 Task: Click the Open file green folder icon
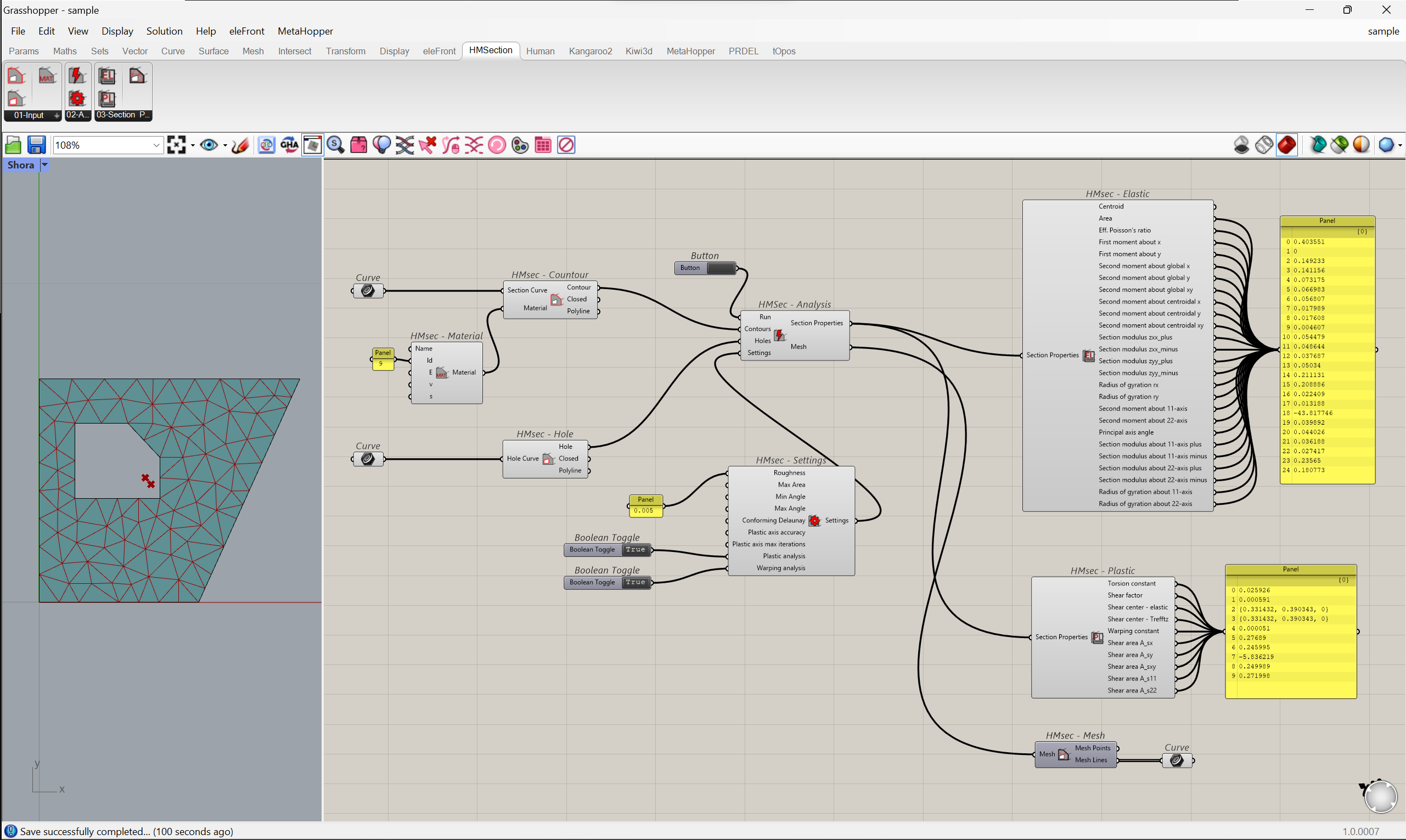coord(13,145)
